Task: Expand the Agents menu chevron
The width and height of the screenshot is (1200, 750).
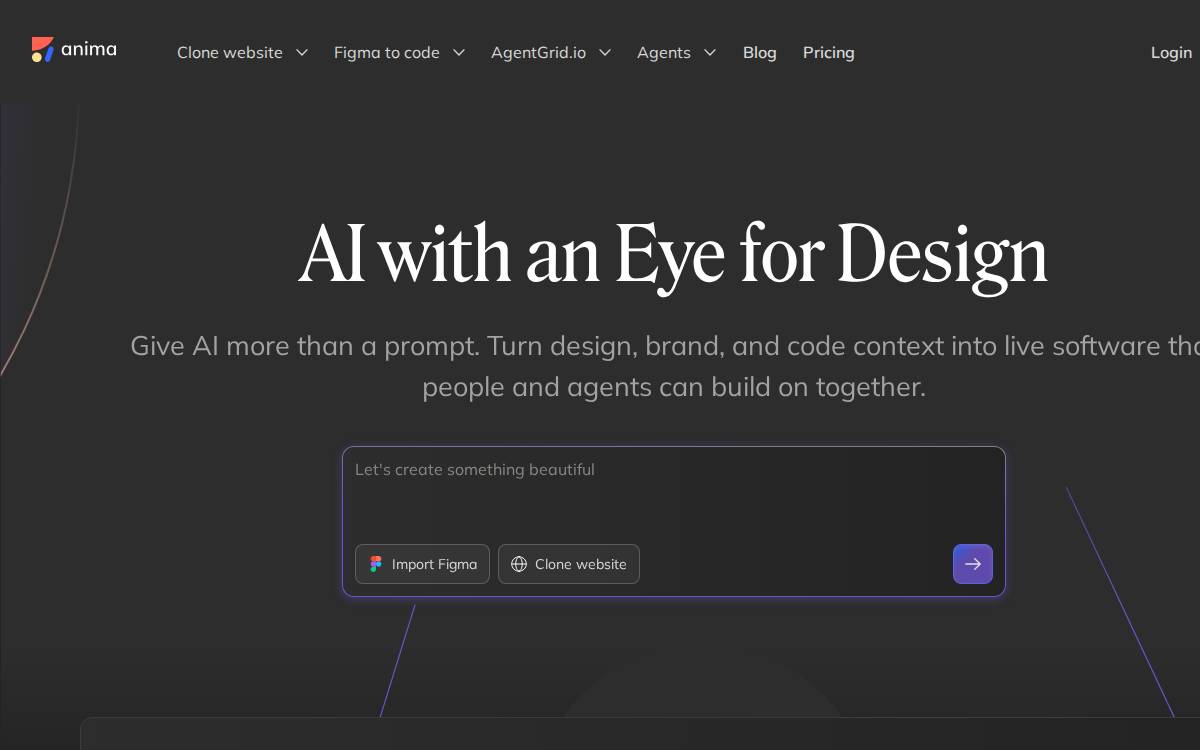Action: pyautogui.click(x=710, y=52)
